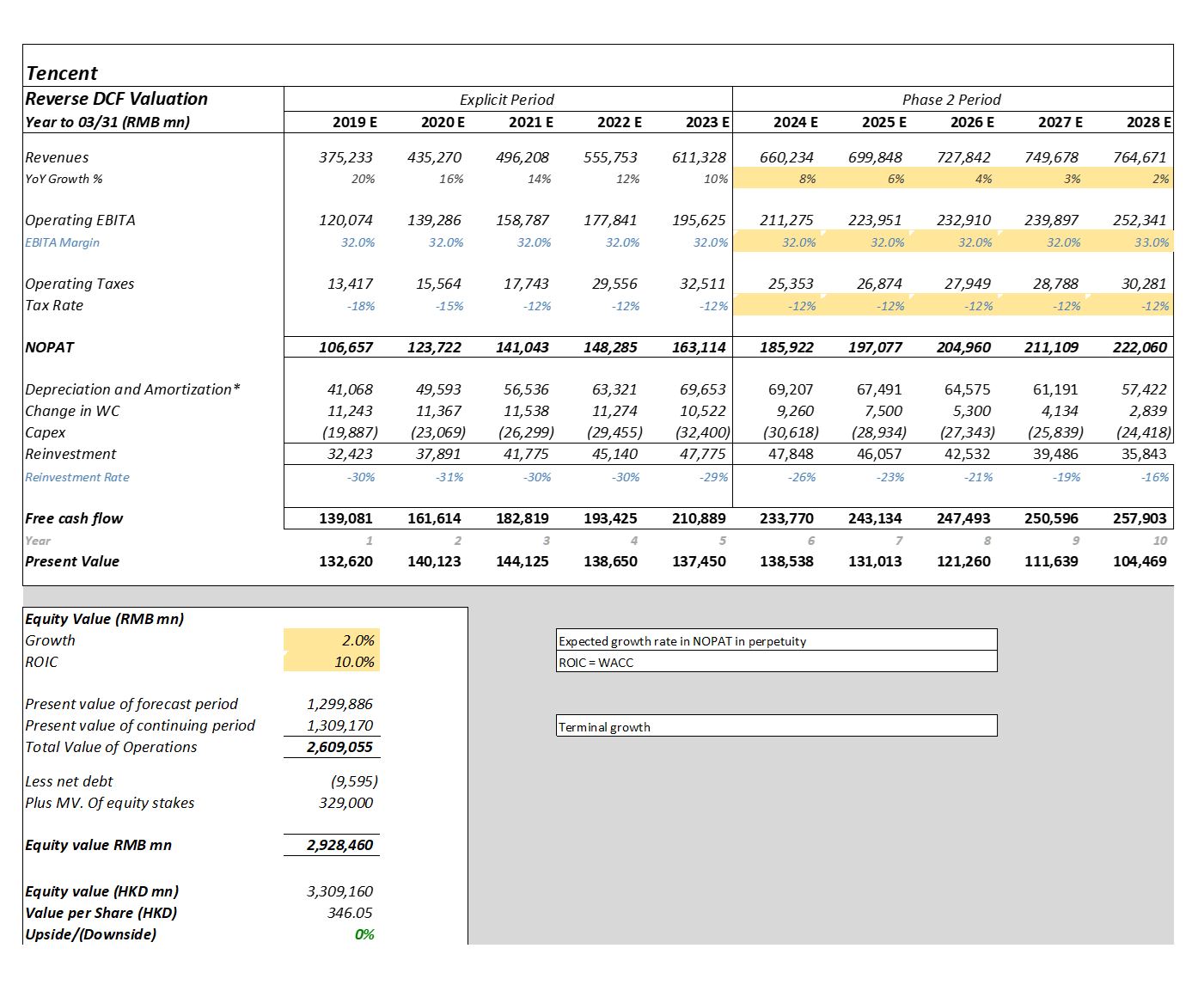The width and height of the screenshot is (1204, 985).
Task: Click the Growth input cell showing 2.0%
Action: click(332, 640)
